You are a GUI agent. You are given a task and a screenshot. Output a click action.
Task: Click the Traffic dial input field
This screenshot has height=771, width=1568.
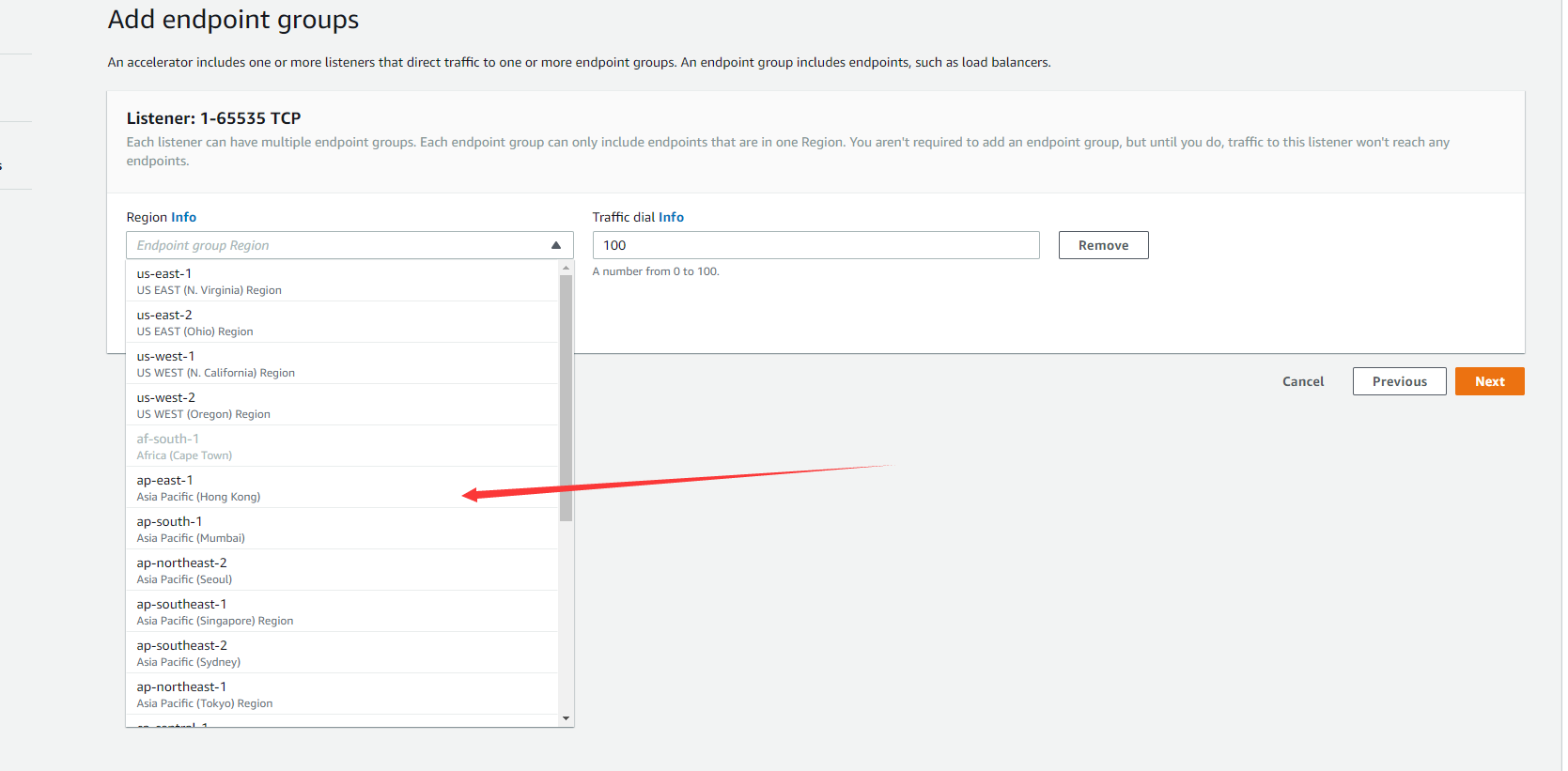tap(815, 245)
